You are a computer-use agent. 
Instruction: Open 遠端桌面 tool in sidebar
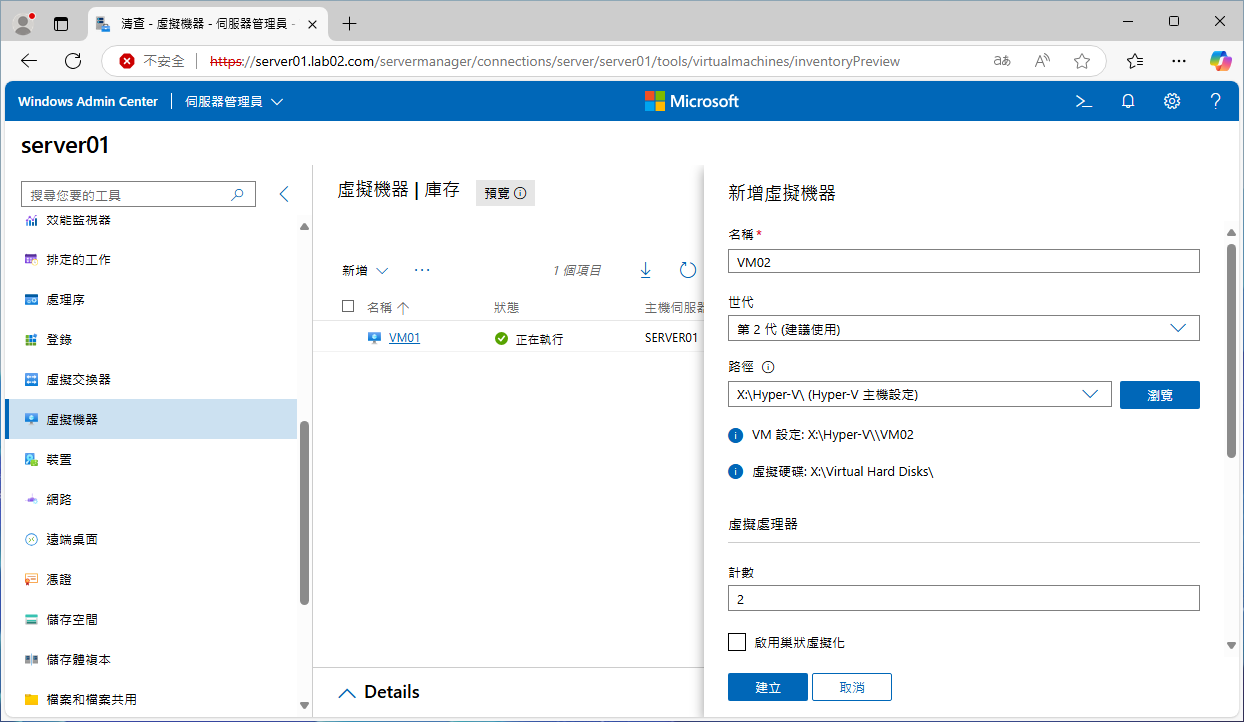(x=152, y=539)
